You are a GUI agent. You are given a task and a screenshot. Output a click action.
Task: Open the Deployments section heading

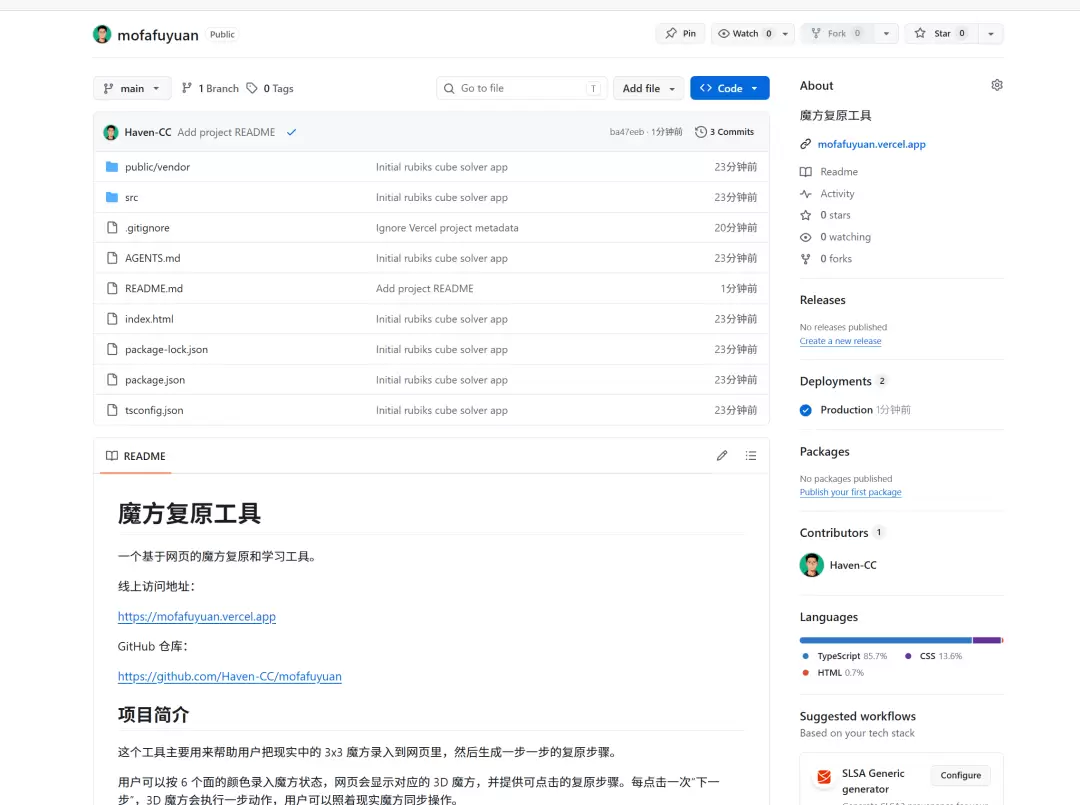tap(835, 381)
